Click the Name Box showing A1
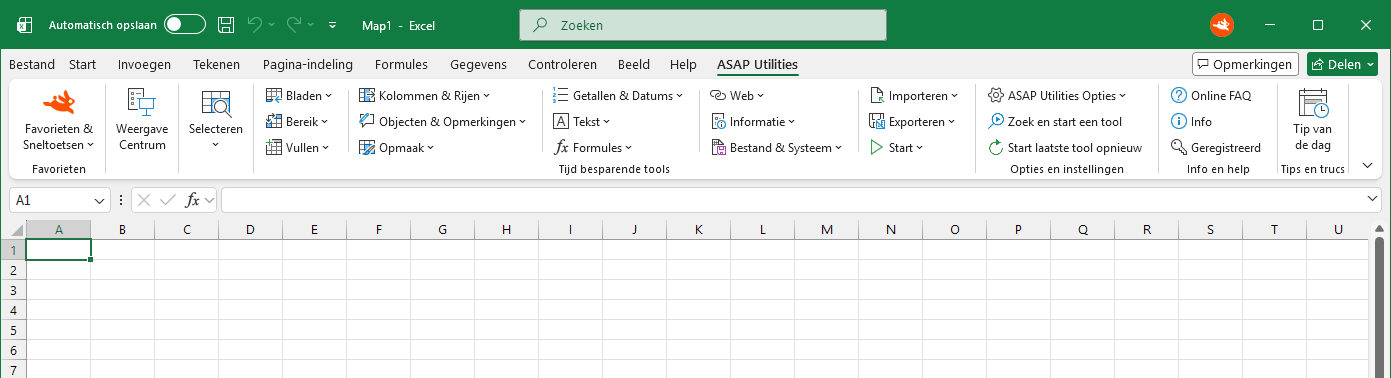The image size is (1391, 378). 51,200
